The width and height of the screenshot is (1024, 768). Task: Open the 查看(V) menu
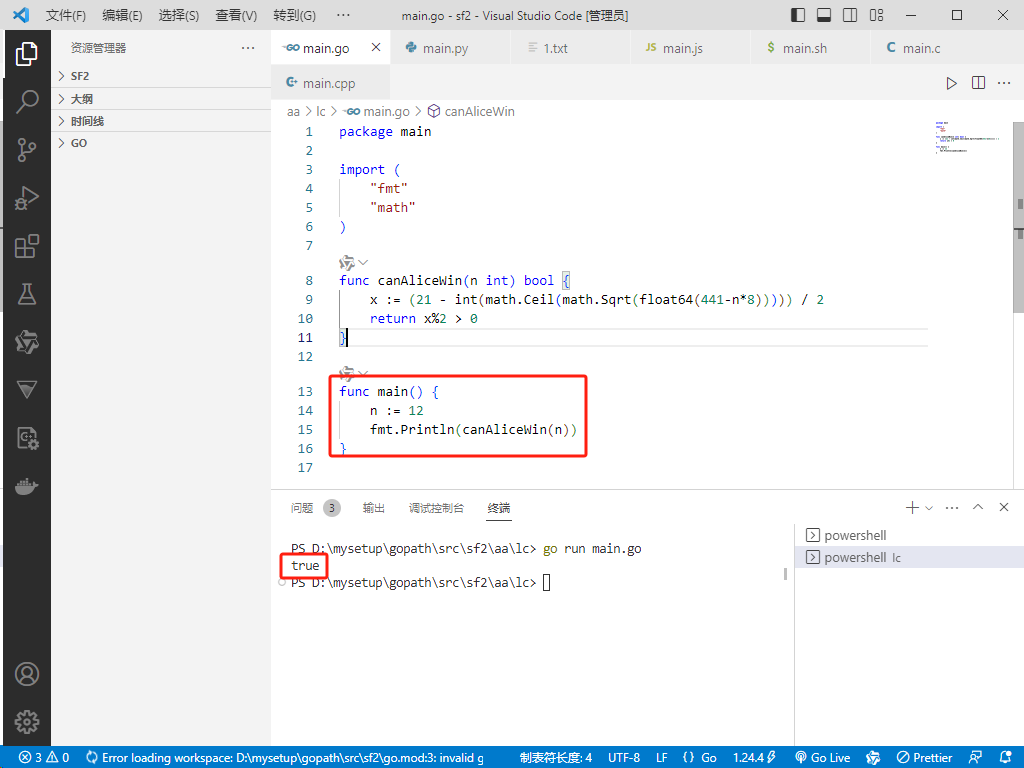pyautogui.click(x=236, y=15)
